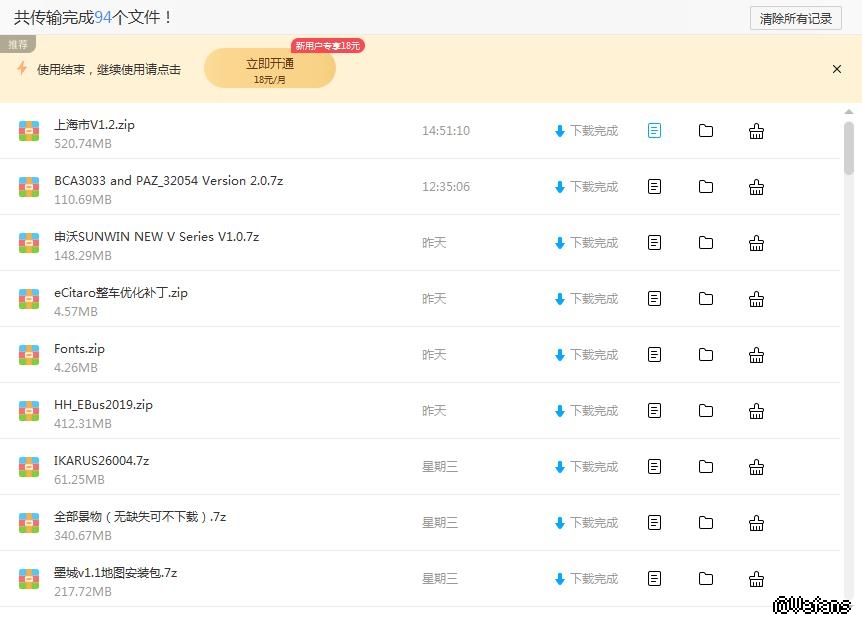Select the file name eCitaro整车优化补丁.zip
This screenshot has height=626, width=862.
pos(121,293)
